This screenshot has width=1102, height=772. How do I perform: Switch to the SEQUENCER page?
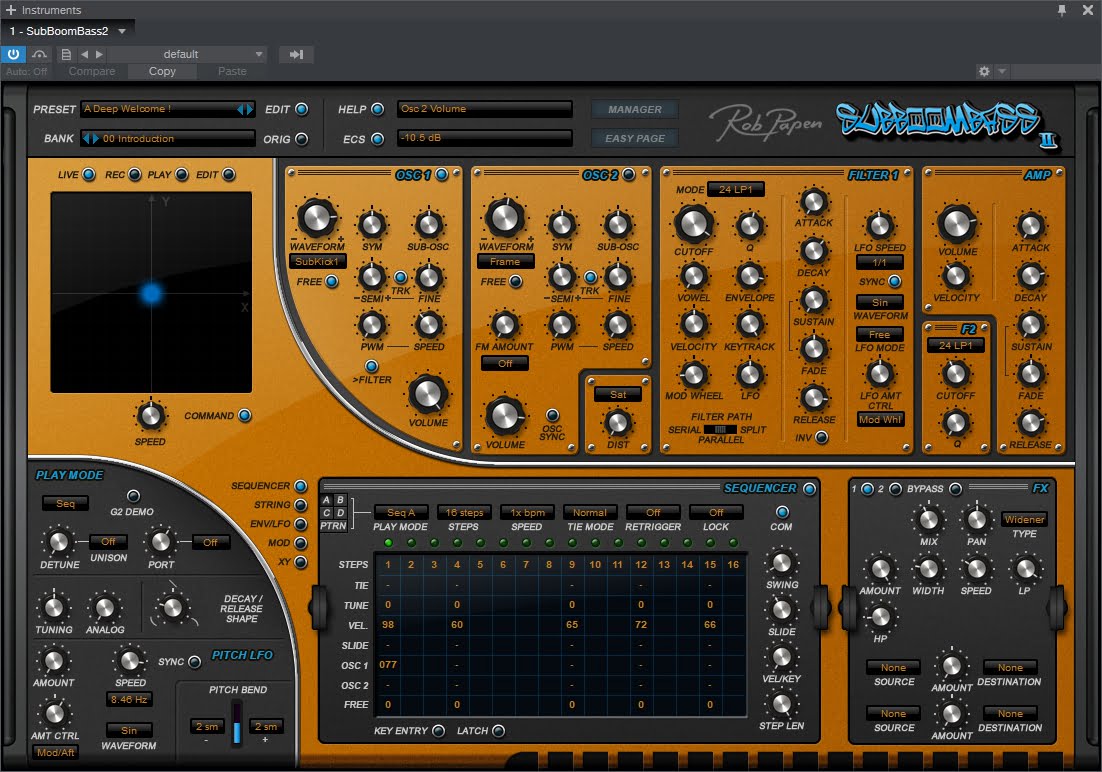coord(301,486)
